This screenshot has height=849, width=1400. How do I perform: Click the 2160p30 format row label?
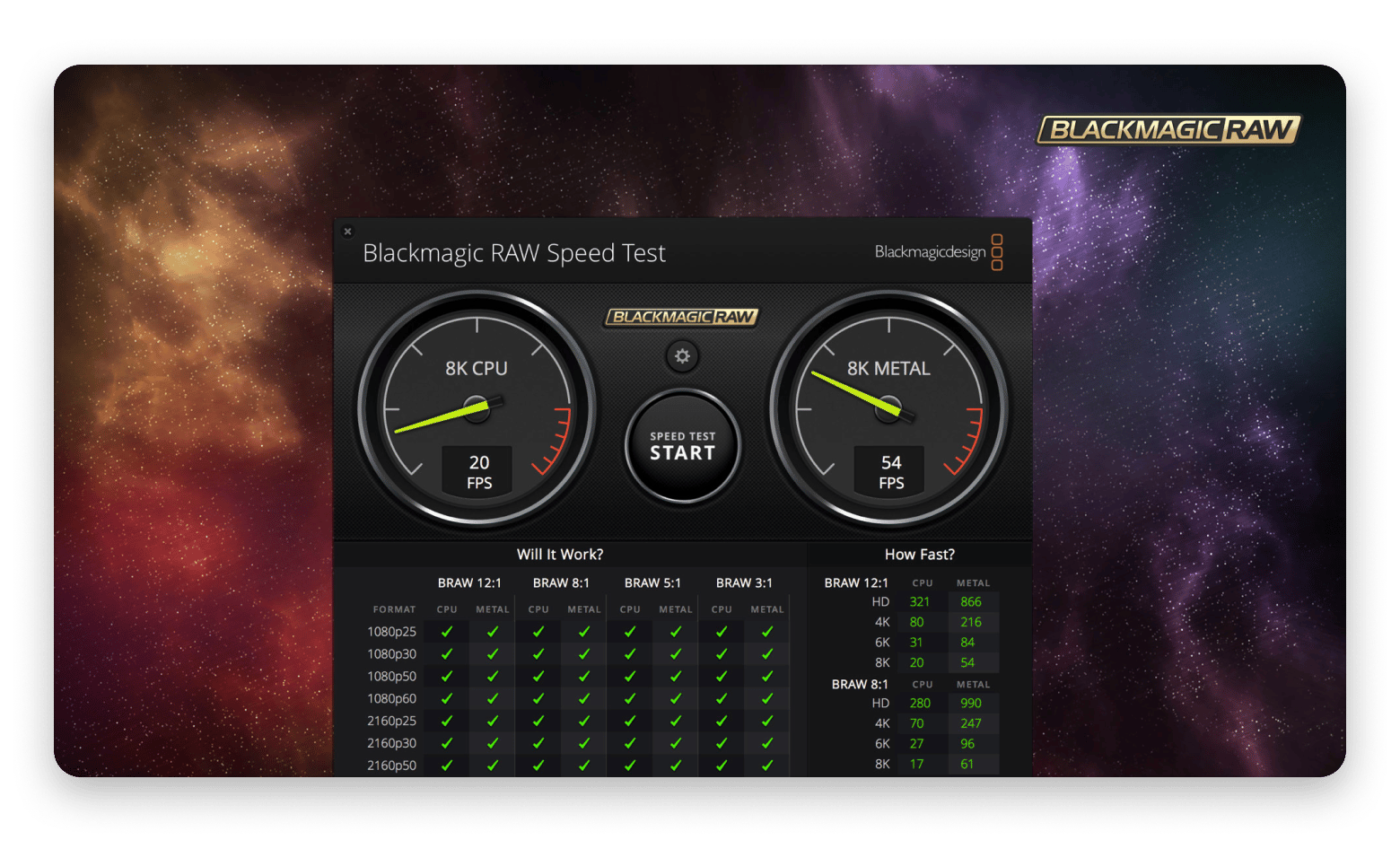tap(391, 743)
